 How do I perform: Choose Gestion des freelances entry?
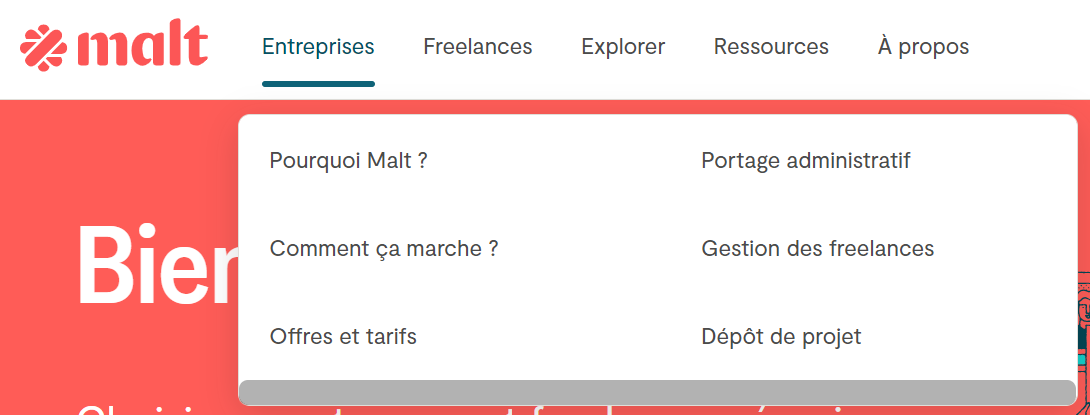[x=817, y=248]
